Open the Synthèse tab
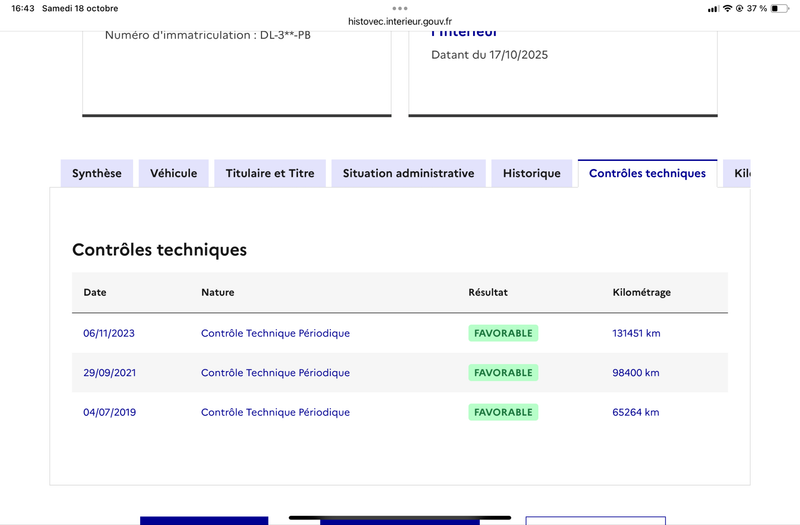Image resolution: width=800 pixels, height=525 pixels. click(96, 173)
